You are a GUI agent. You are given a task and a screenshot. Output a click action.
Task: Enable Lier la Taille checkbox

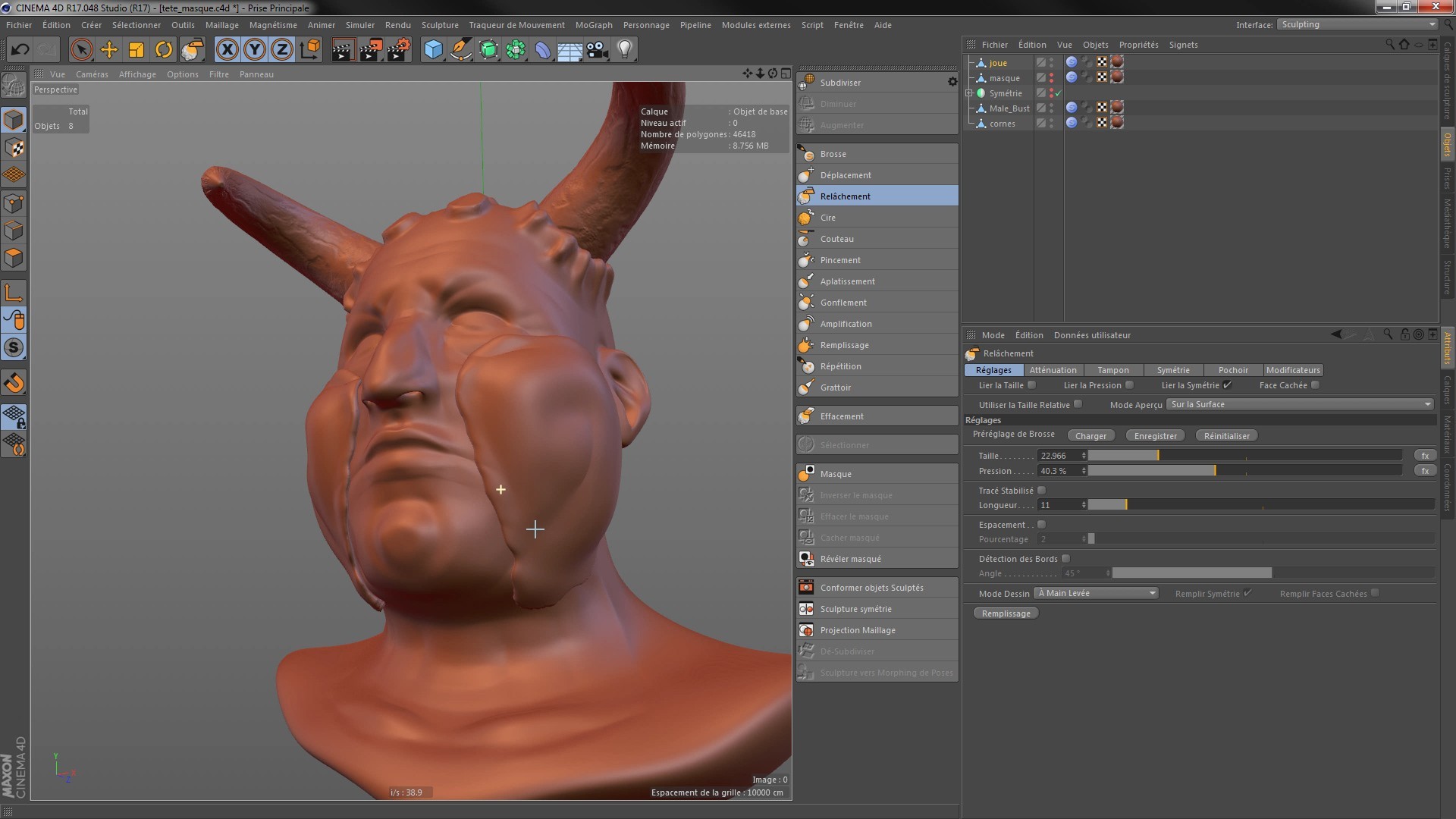pos(1031,385)
